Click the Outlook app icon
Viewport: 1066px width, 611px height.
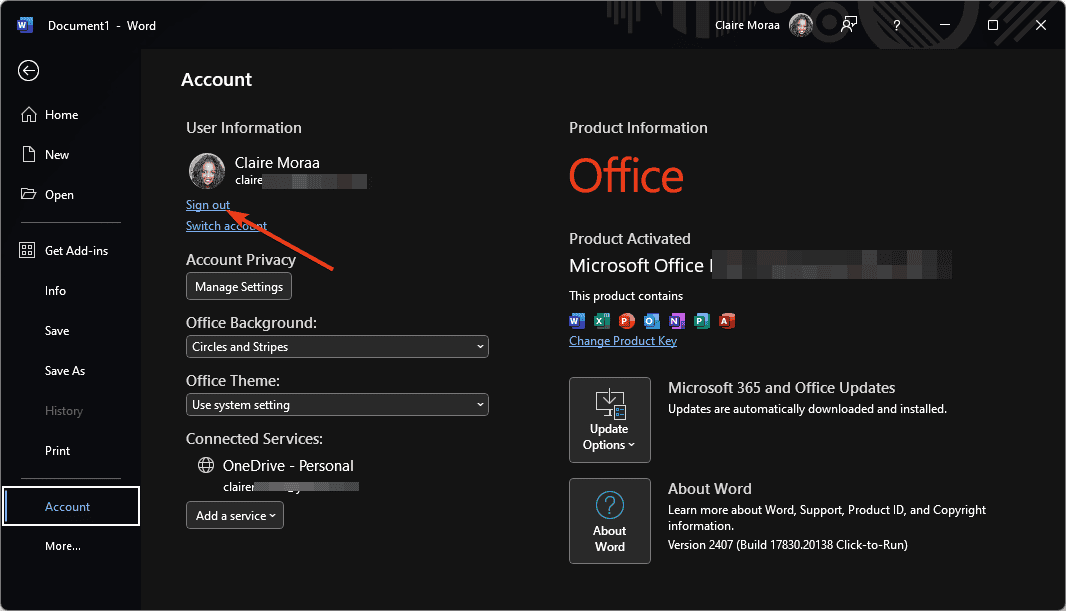point(651,320)
